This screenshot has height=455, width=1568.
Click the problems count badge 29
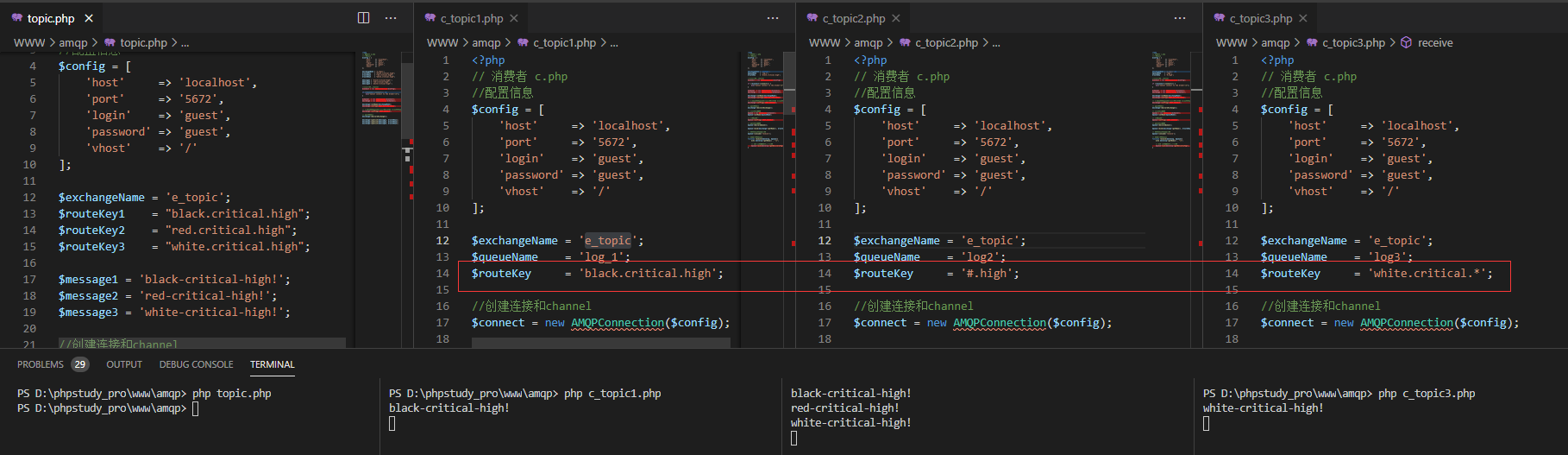(80, 364)
